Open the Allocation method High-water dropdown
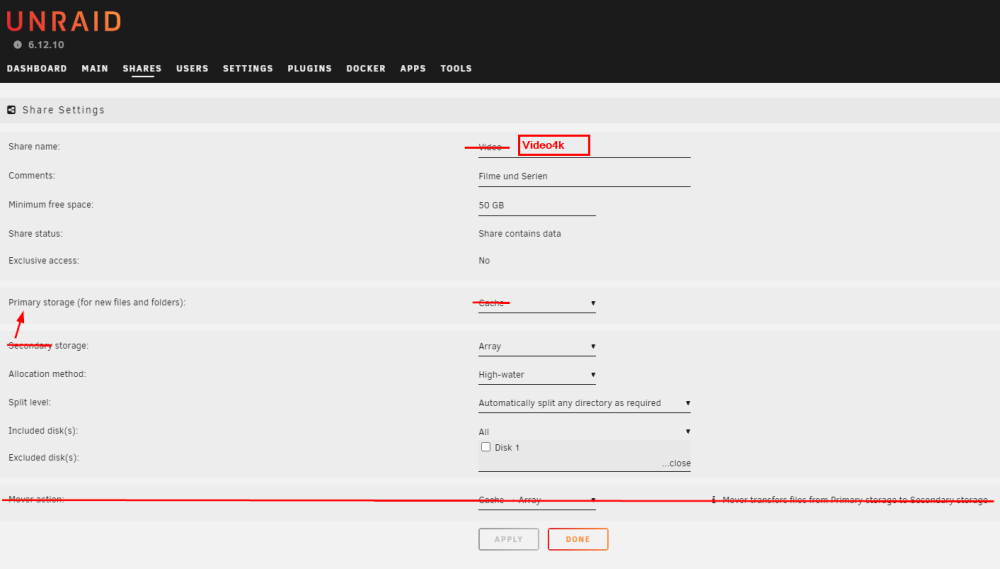Screen dimensions: 1000x569 coord(537,374)
